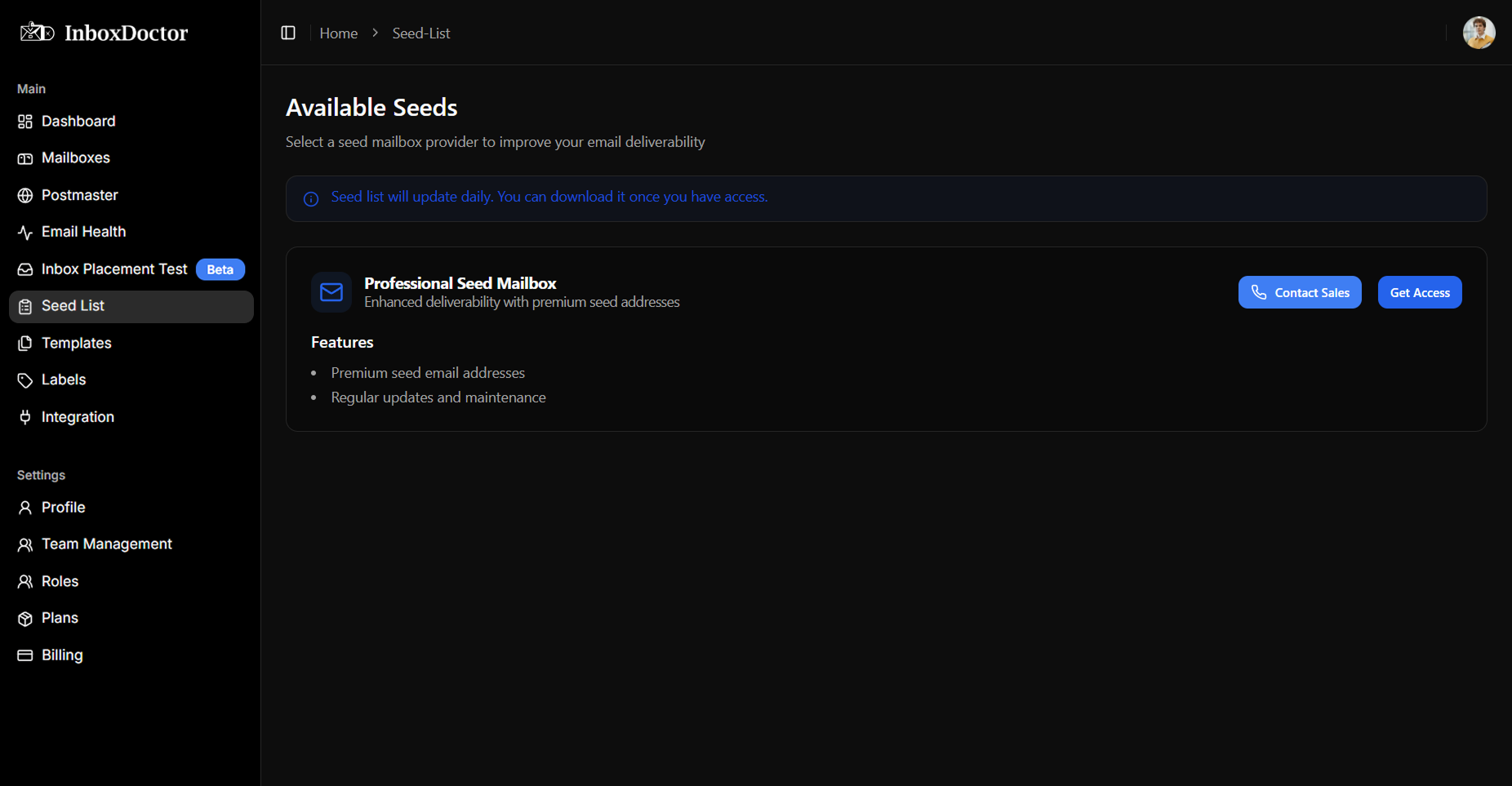The image size is (1512, 786).
Task: Toggle the sidebar collapse icon
Action: tap(288, 33)
